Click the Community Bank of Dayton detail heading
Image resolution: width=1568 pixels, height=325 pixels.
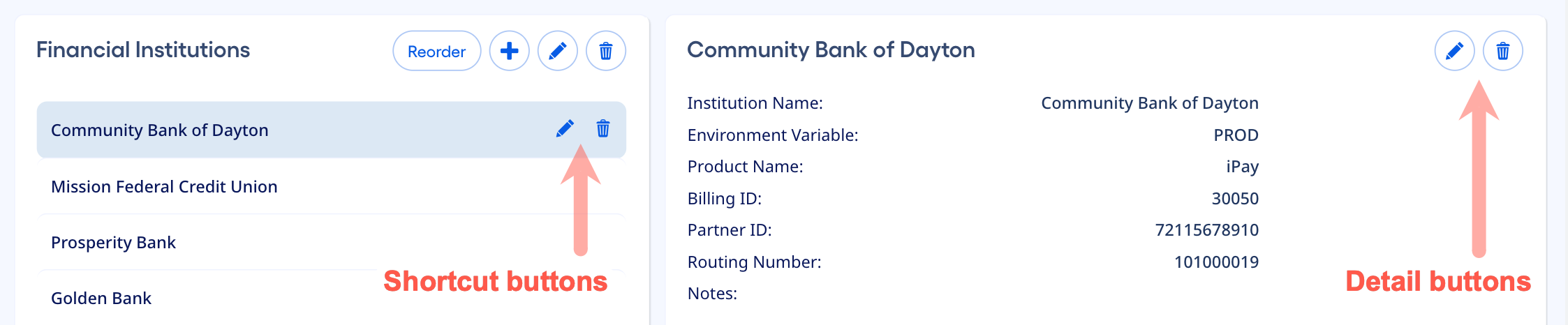[x=831, y=50]
